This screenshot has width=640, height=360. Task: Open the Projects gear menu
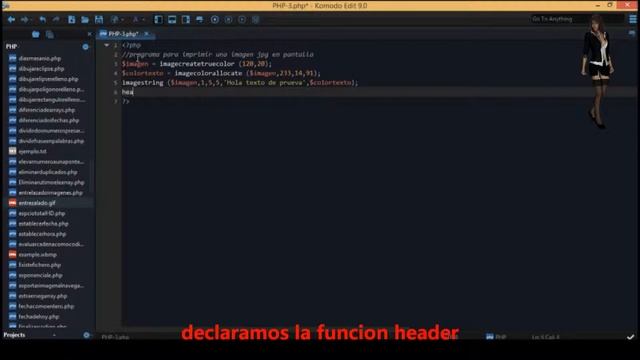[x=86, y=335]
